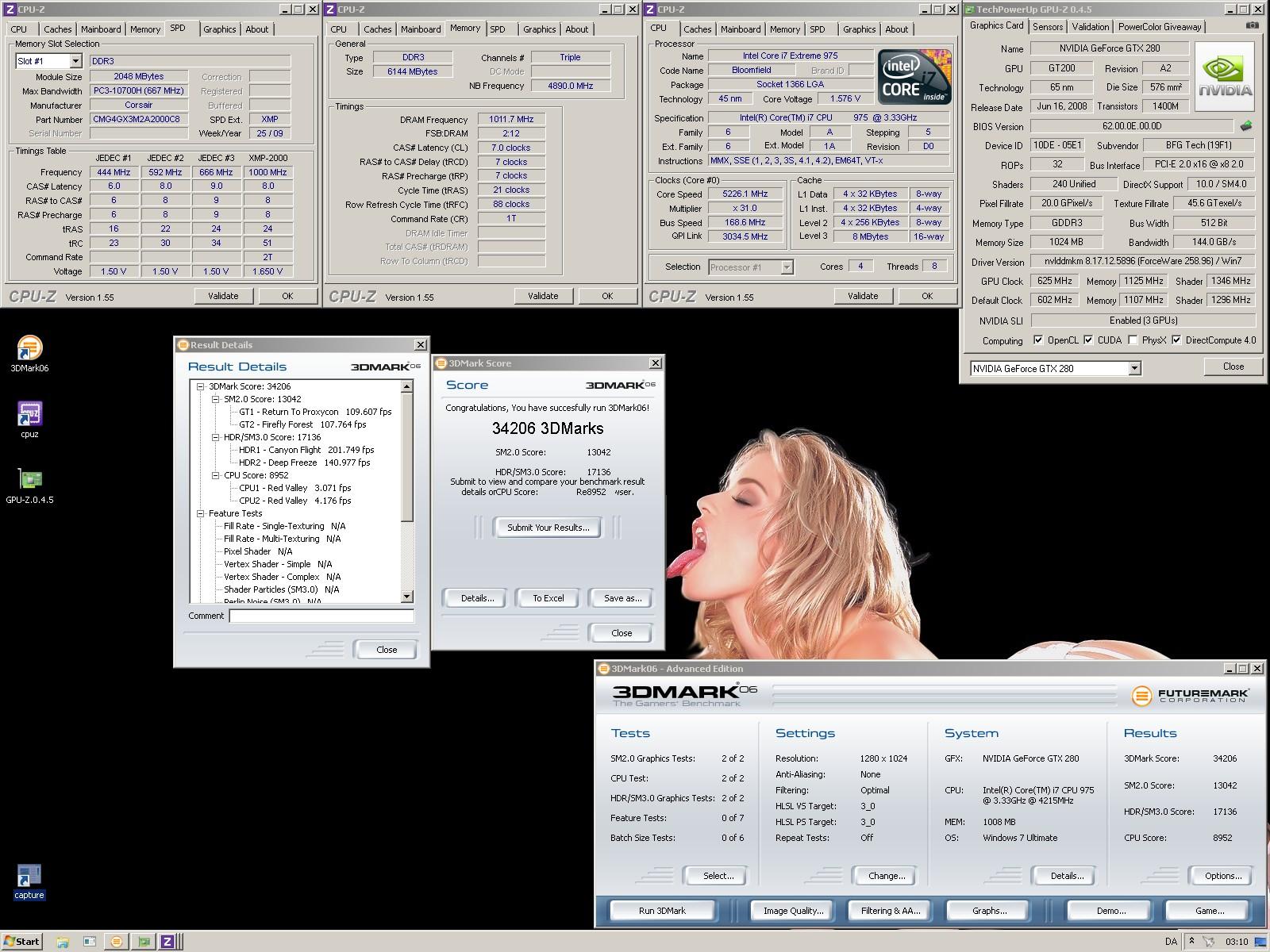Viewport: 1270px width, 952px height.
Task: Click the GPU-Z screenshot camera icon
Action: coord(1252,26)
